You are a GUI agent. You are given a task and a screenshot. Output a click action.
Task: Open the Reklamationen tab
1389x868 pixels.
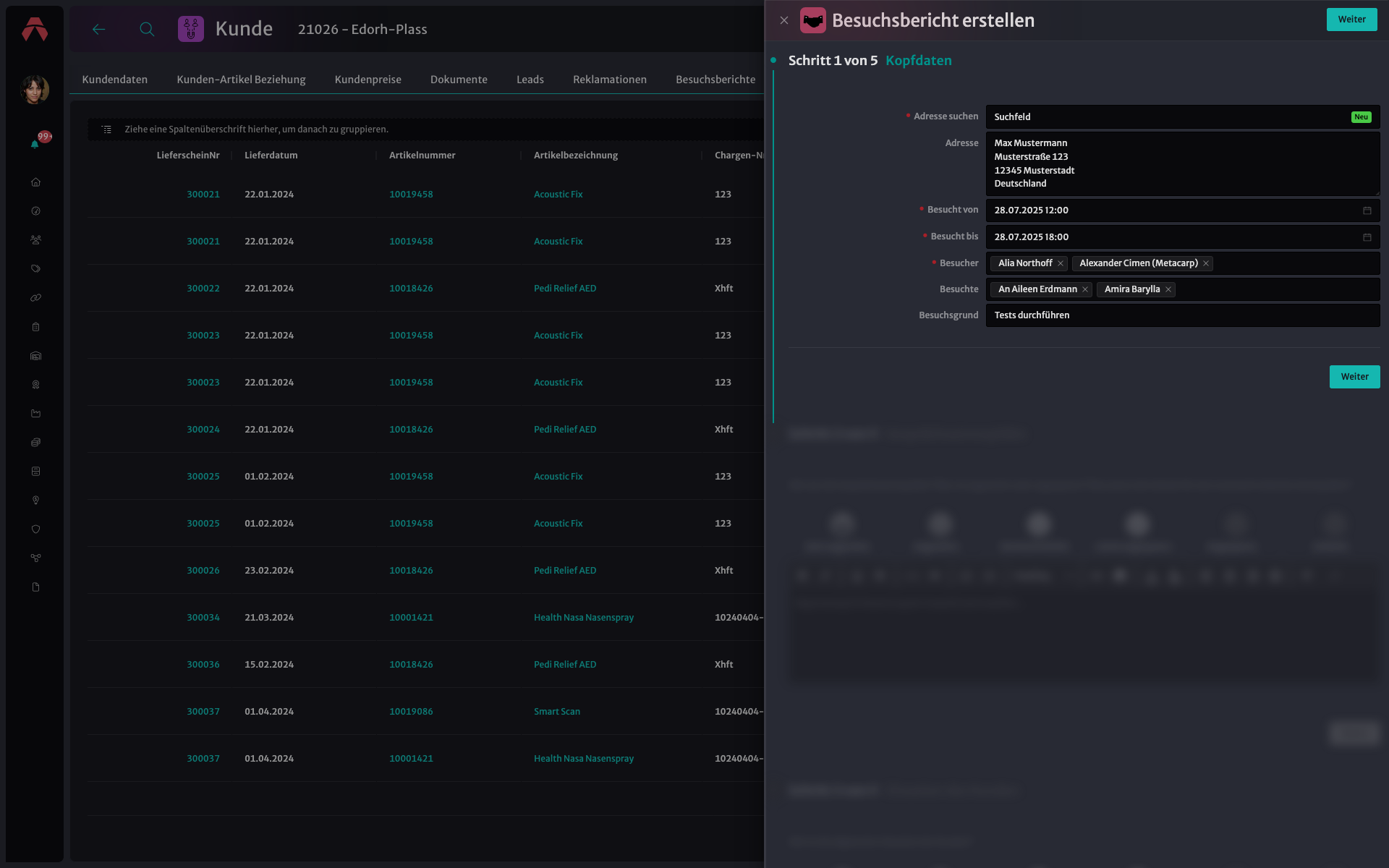coord(610,80)
